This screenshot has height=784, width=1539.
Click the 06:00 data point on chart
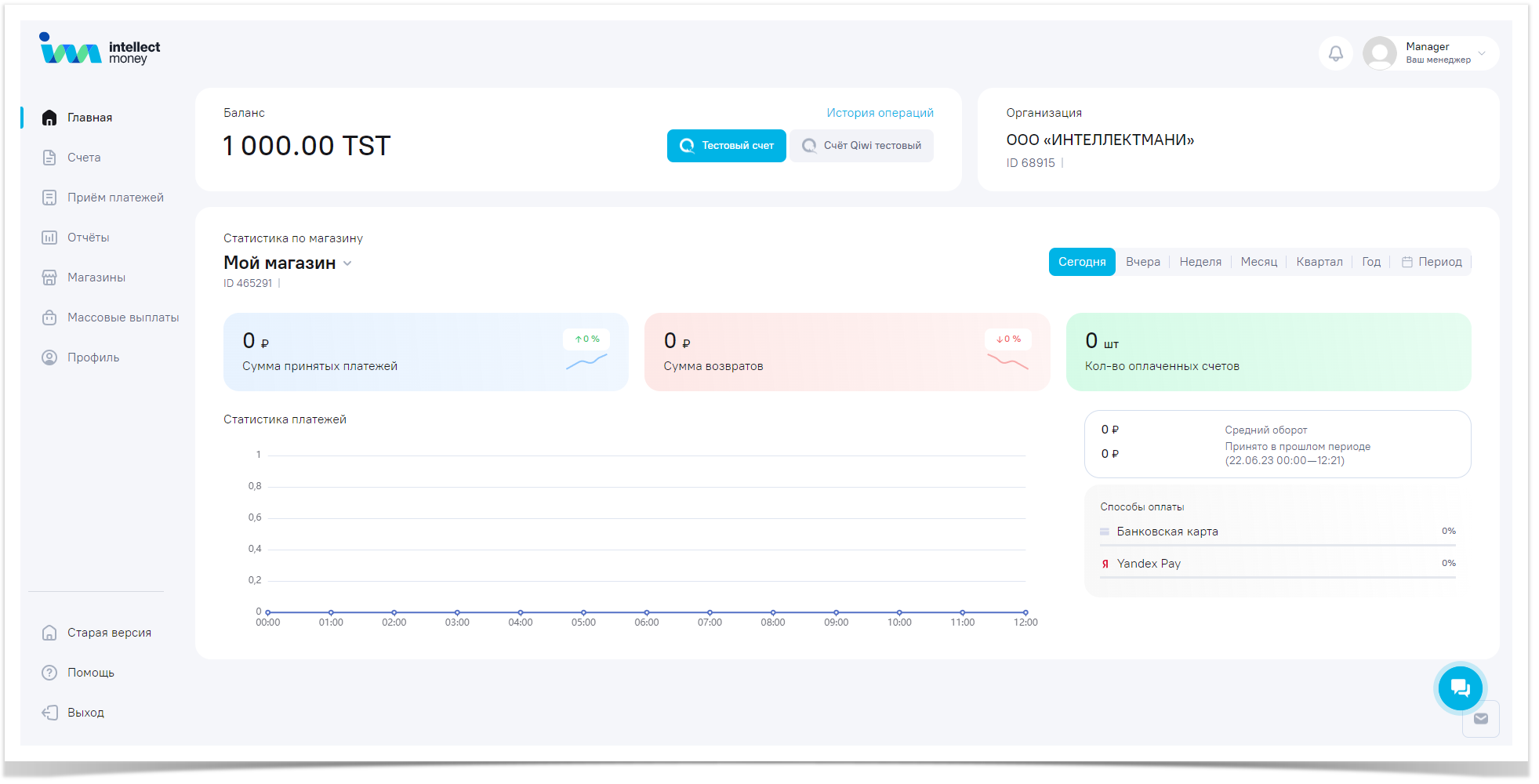point(647,612)
